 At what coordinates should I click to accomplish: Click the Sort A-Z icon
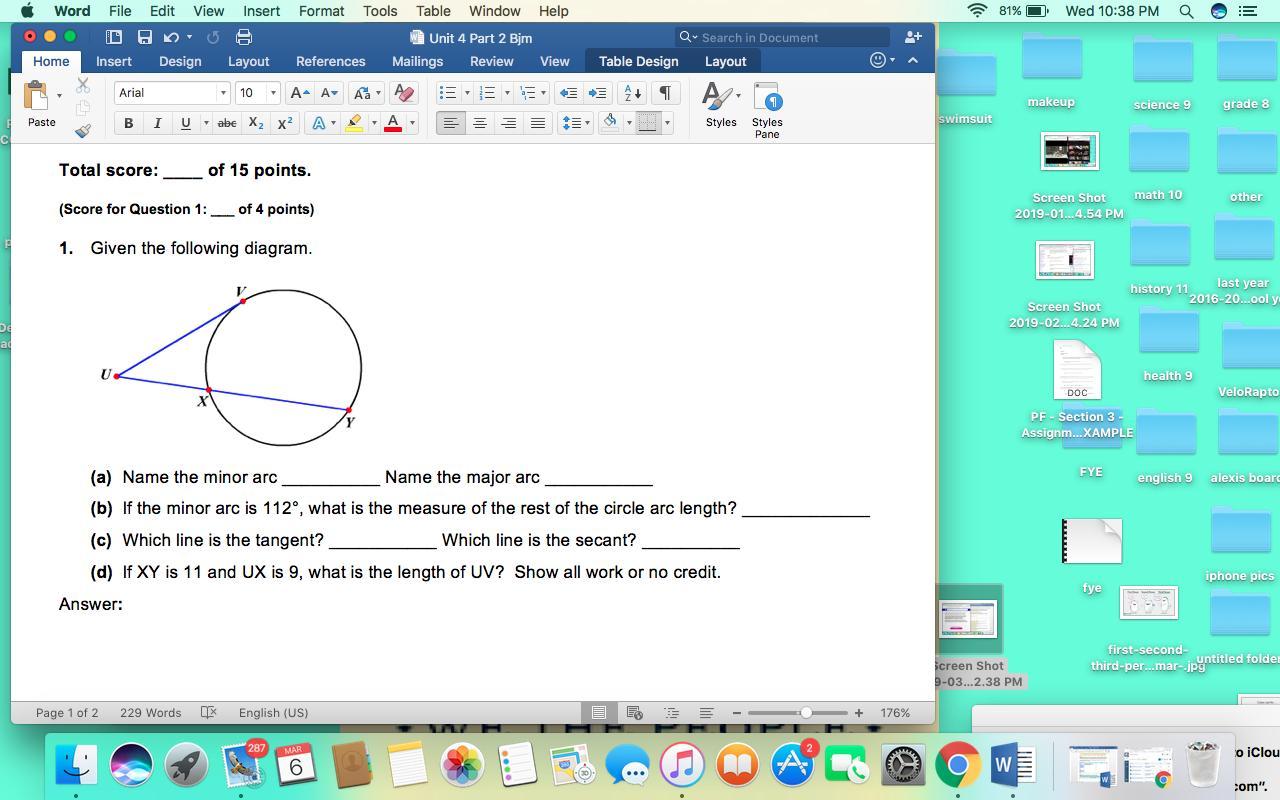632,93
